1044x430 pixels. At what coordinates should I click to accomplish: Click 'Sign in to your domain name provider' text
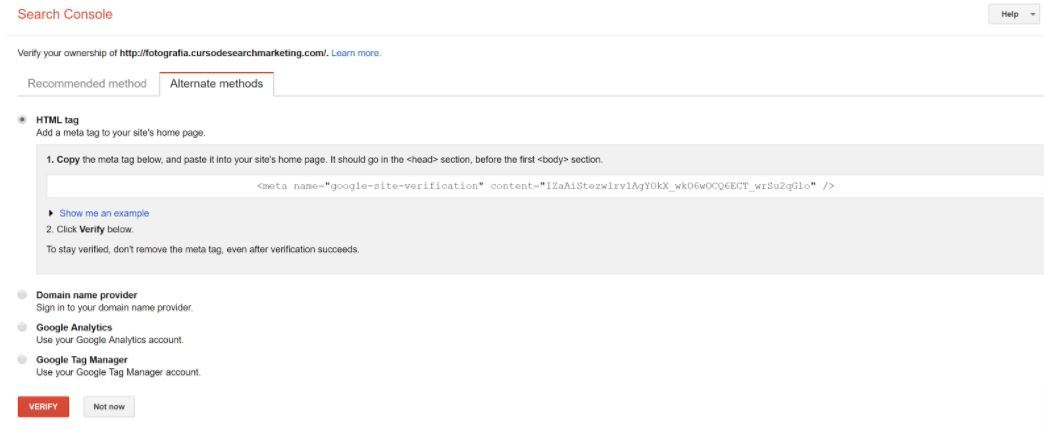[115, 308]
